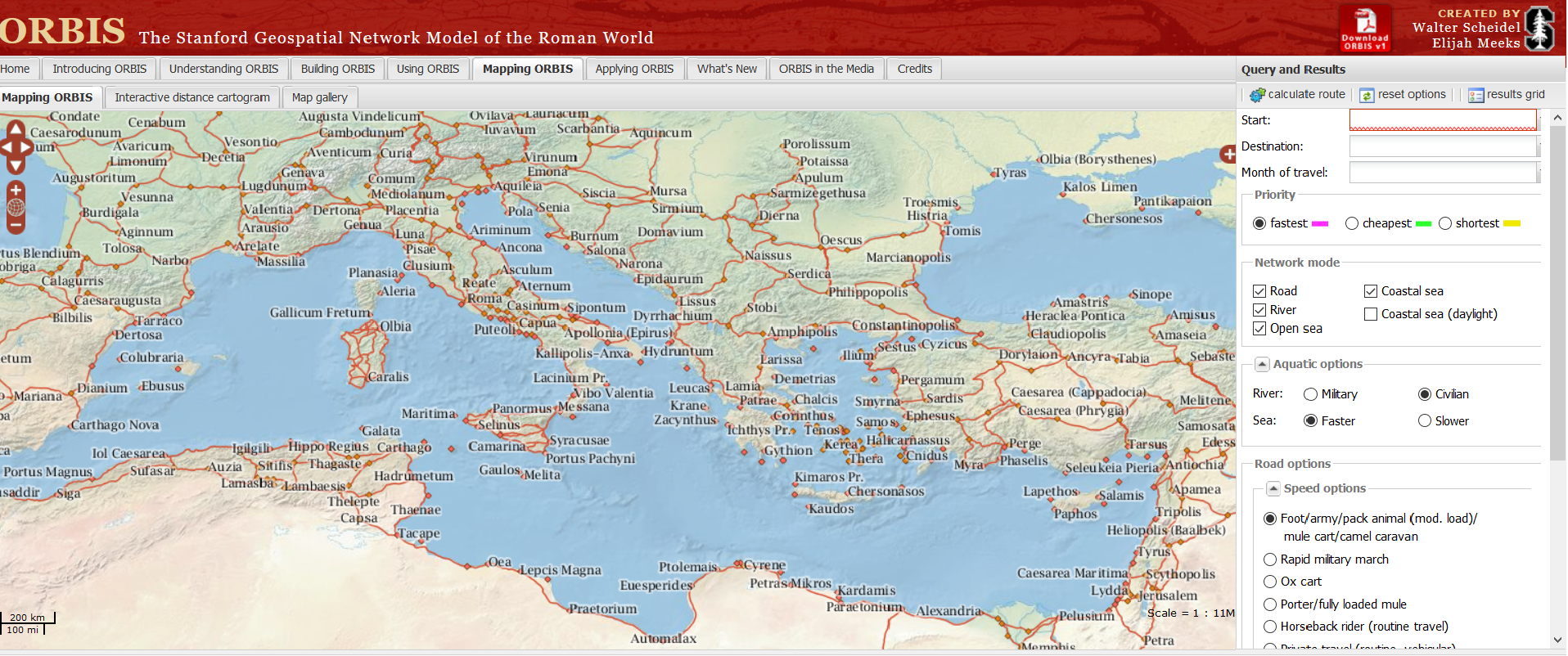Click Alexandria on the map
1568x656 pixels.
tap(948, 611)
